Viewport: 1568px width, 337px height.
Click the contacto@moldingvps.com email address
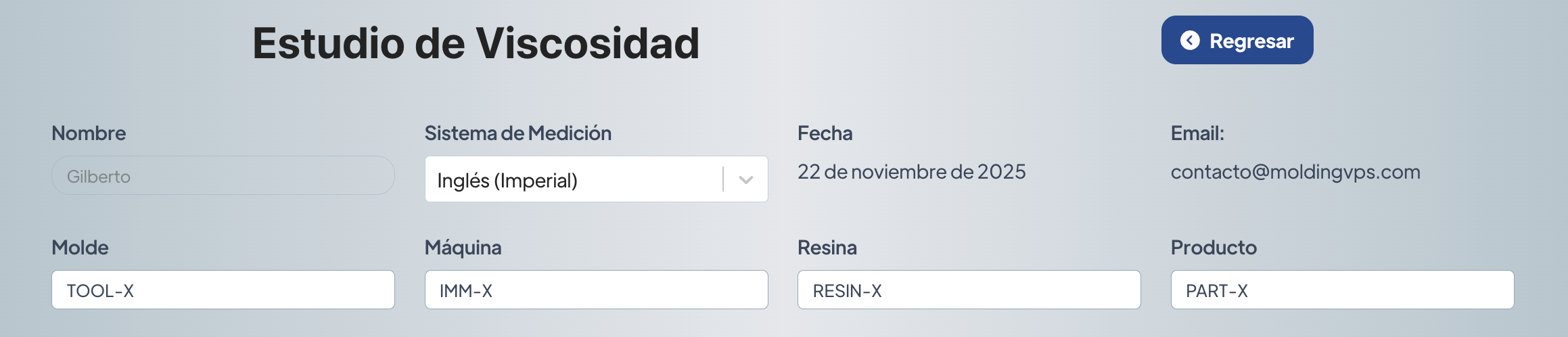pyautogui.click(x=1295, y=172)
